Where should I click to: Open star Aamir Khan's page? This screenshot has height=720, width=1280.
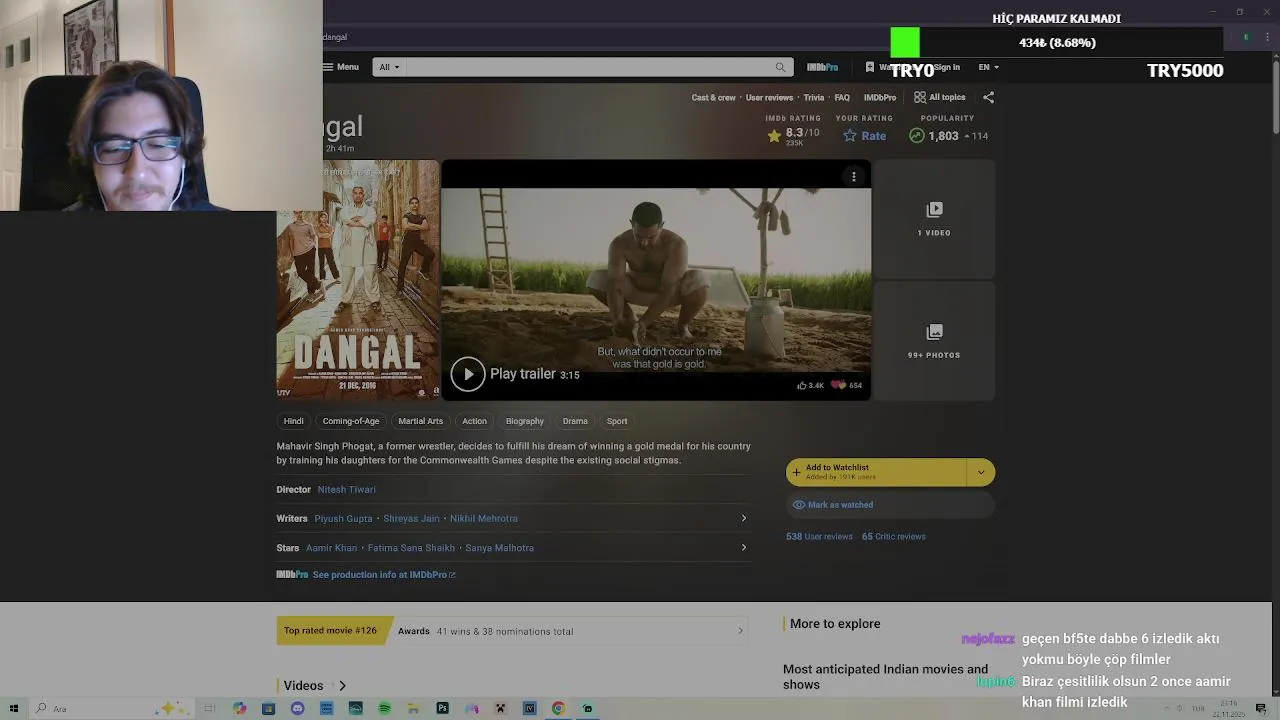click(x=331, y=547)
